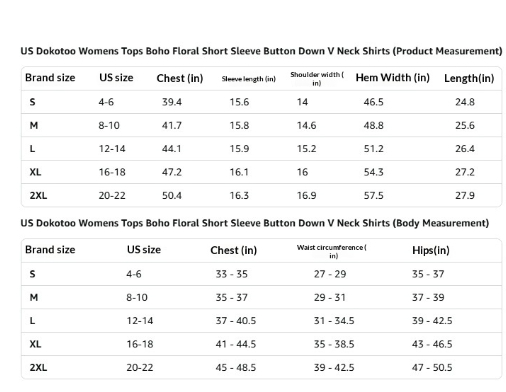Select the Hem Width (in) column header
506x392 pixels.
393,78
